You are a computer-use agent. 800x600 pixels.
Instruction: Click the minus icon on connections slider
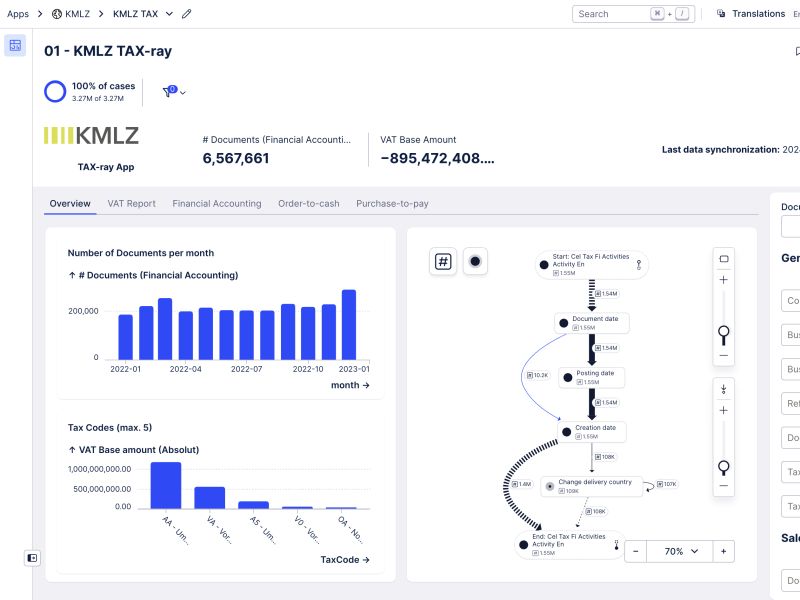click(x=724, y=487)
